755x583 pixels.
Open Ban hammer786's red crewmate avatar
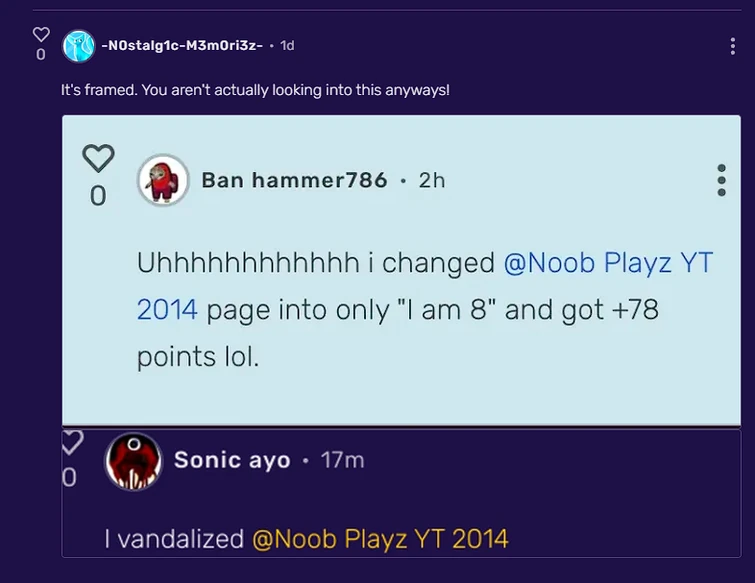tap(163, 180)
